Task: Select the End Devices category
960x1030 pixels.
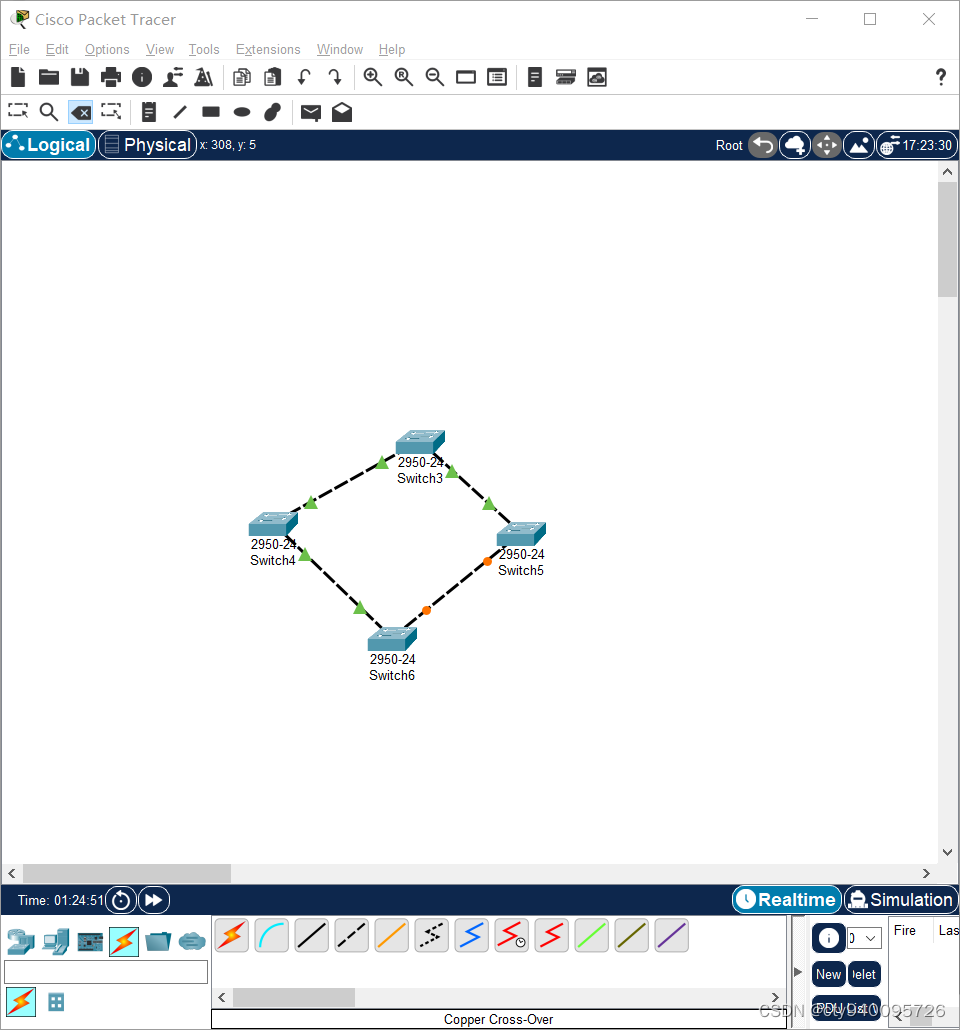Action: pyautogui.click(x=56, y=942)
